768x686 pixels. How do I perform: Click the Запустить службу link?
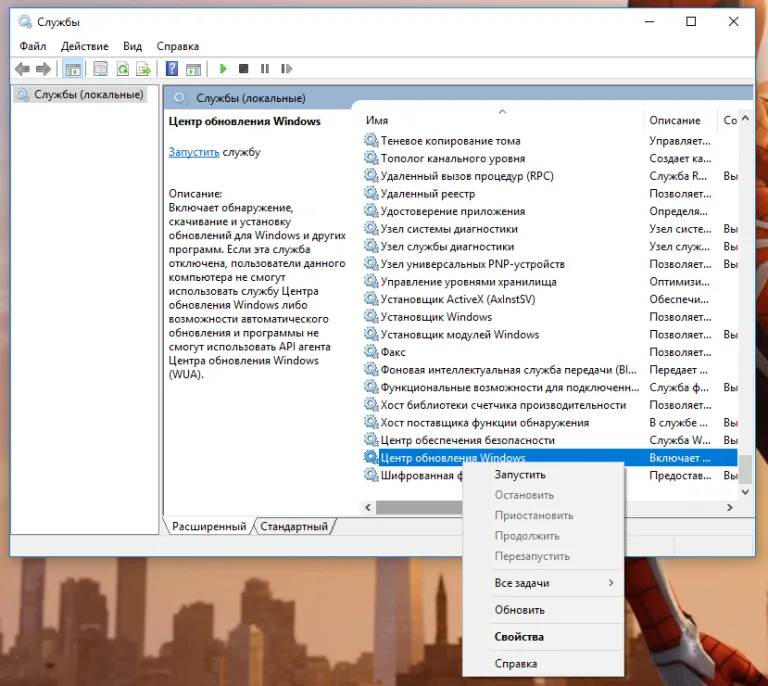(194, 152)
